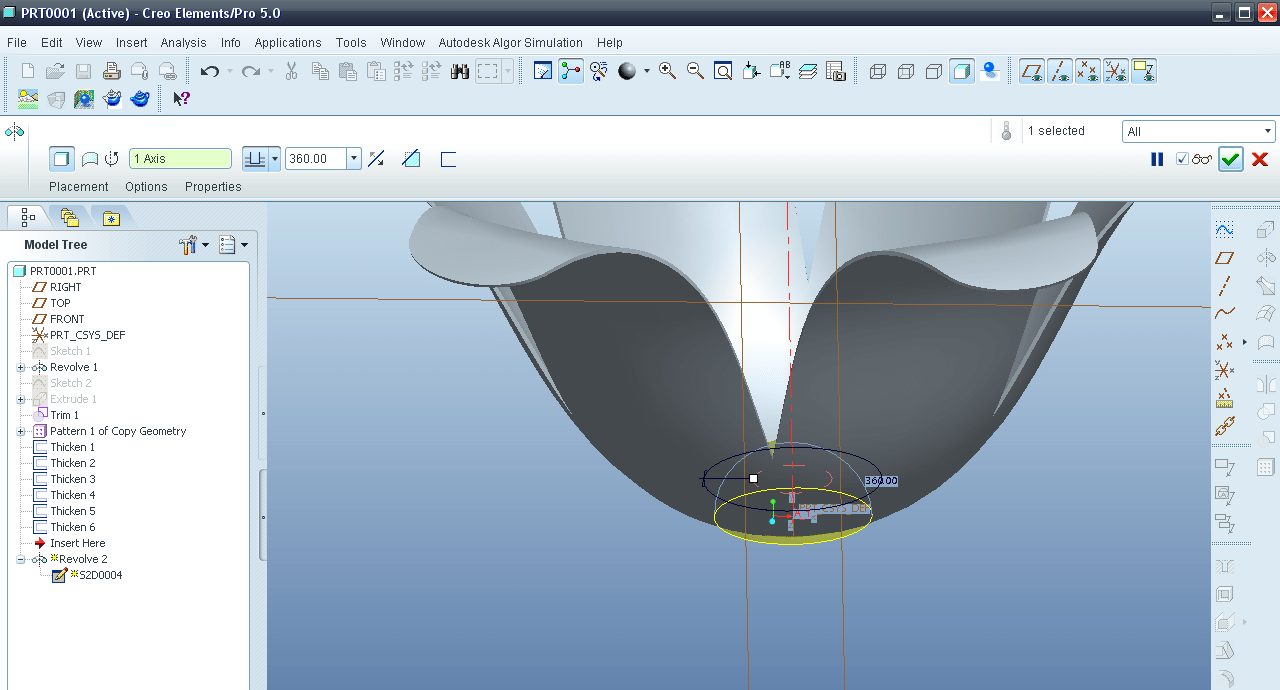Image resolution: width=1280 pixels, height=690 pixels.
Task: Click the remove material icon
Action: pos(411,159)
